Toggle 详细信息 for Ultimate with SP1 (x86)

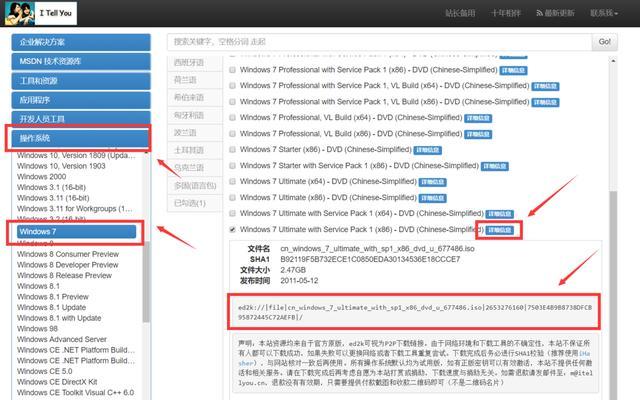500,230
